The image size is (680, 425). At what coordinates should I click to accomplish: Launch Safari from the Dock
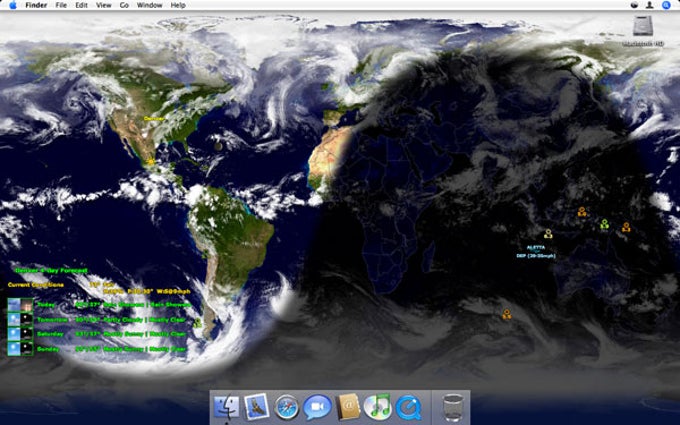[x=286, y=408]
